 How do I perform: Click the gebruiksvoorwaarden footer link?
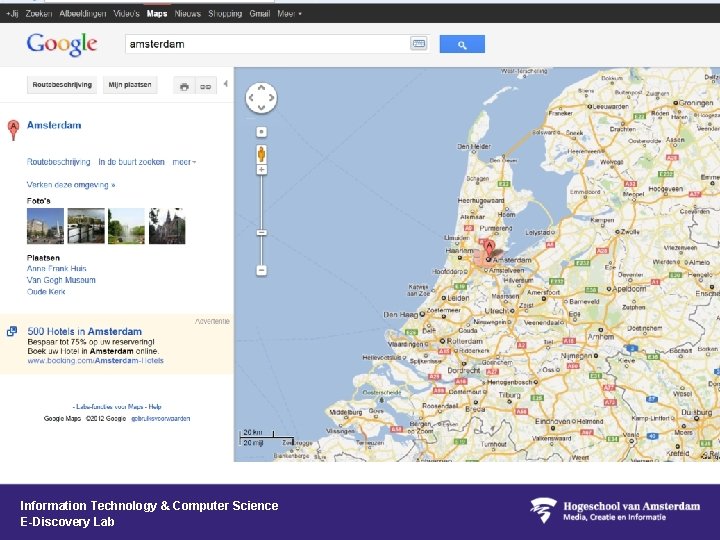click(161, 419)
